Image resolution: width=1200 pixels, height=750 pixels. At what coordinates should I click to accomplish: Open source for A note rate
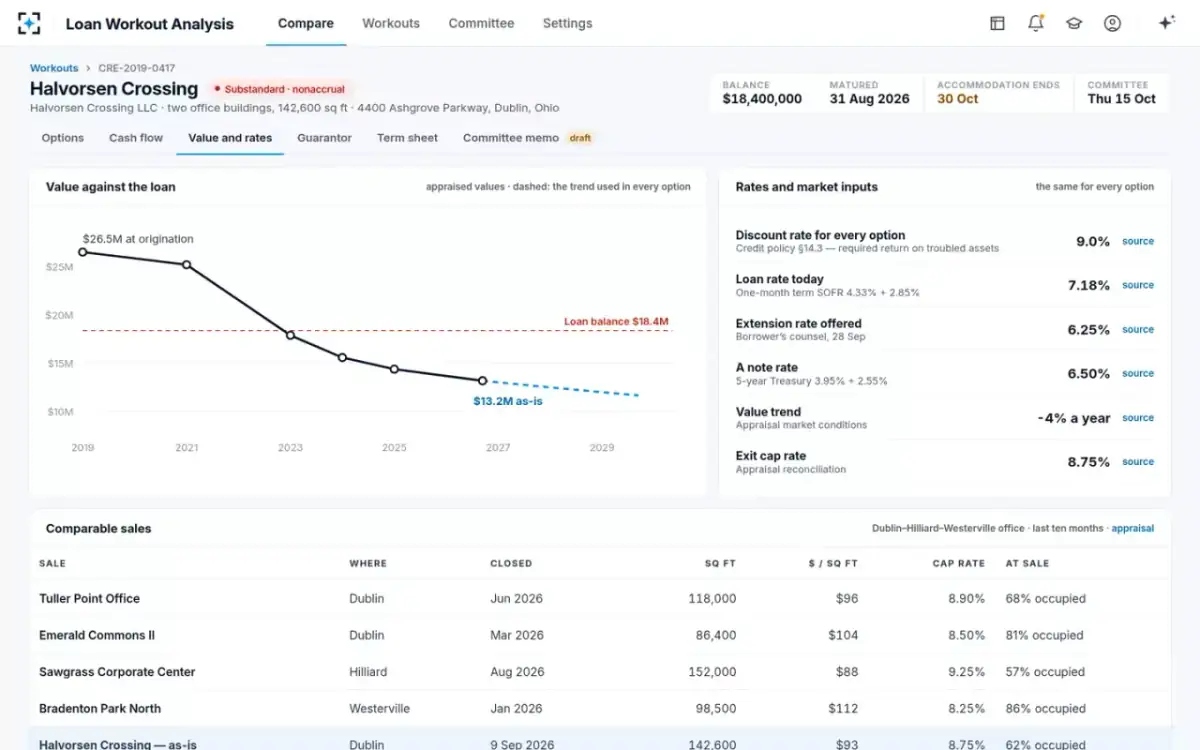click(x=1138, y=373)
